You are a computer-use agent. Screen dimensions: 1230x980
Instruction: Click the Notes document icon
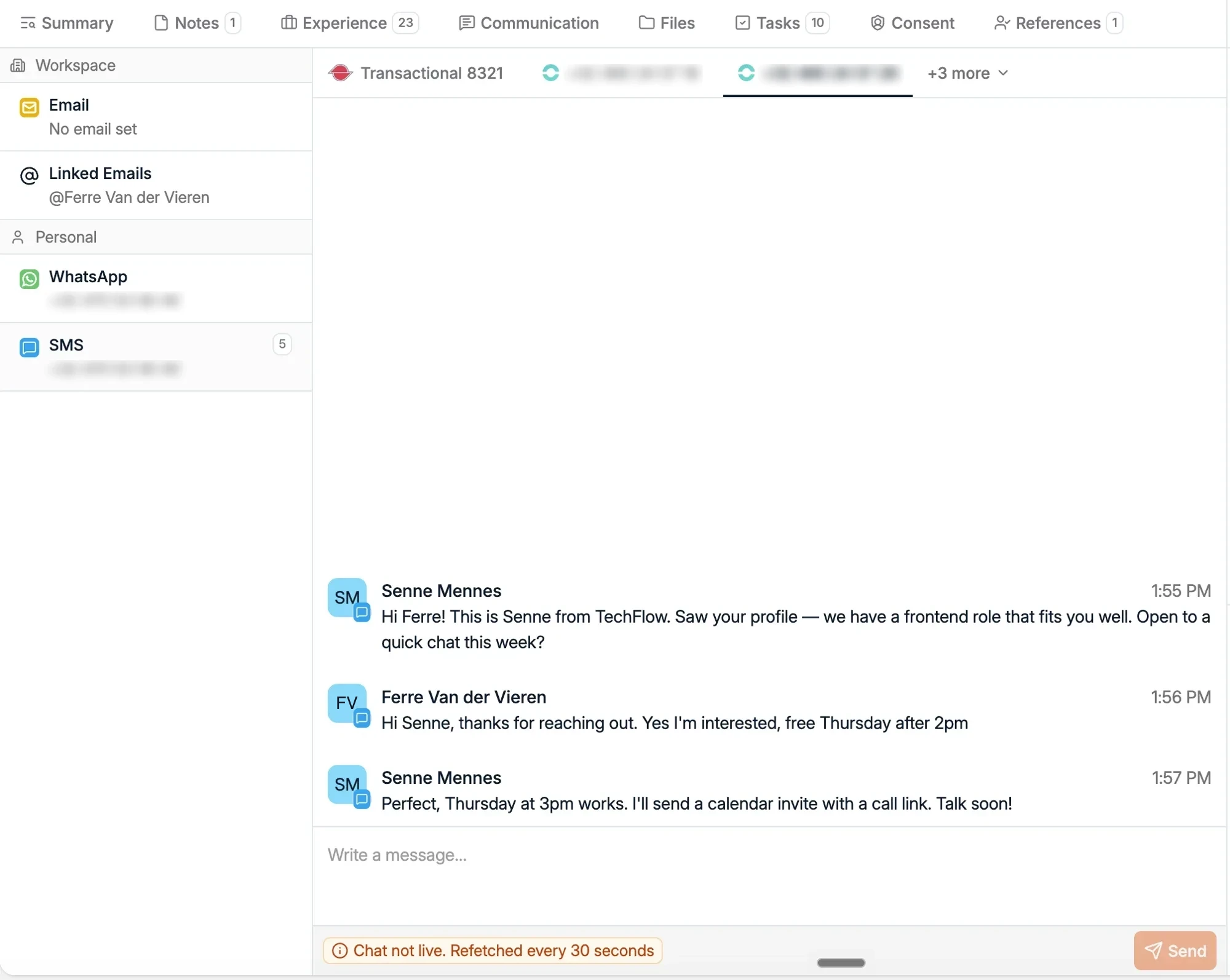pyautogui.click(x=161, y=23)
